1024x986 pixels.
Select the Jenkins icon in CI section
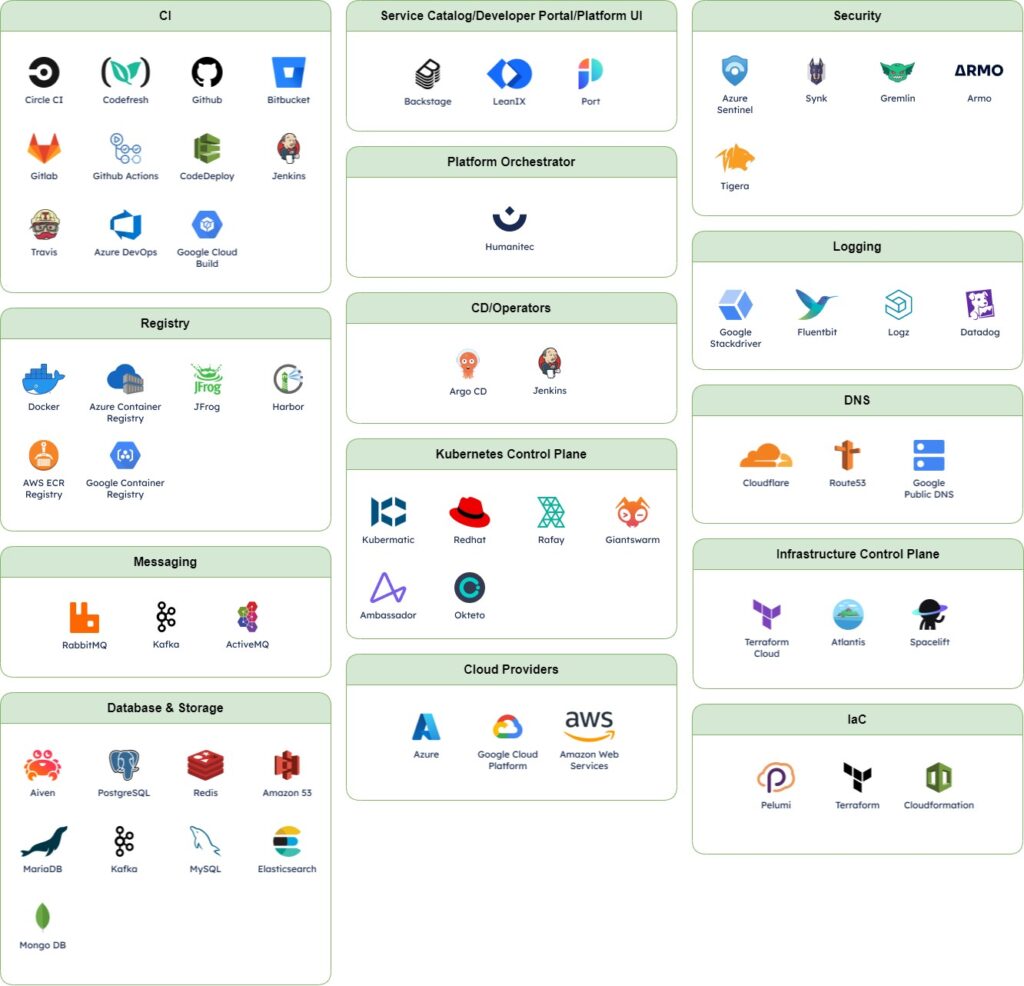289,149
